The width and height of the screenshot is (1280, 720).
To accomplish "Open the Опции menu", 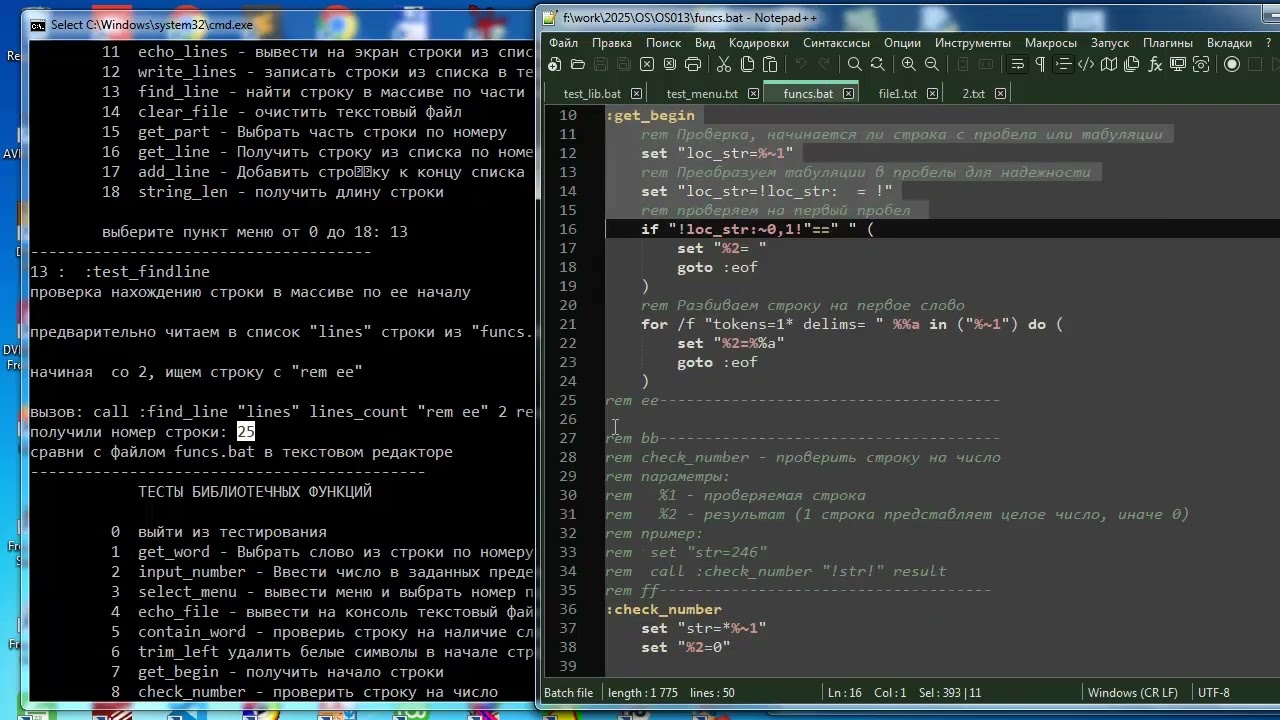I will [902, 43].
